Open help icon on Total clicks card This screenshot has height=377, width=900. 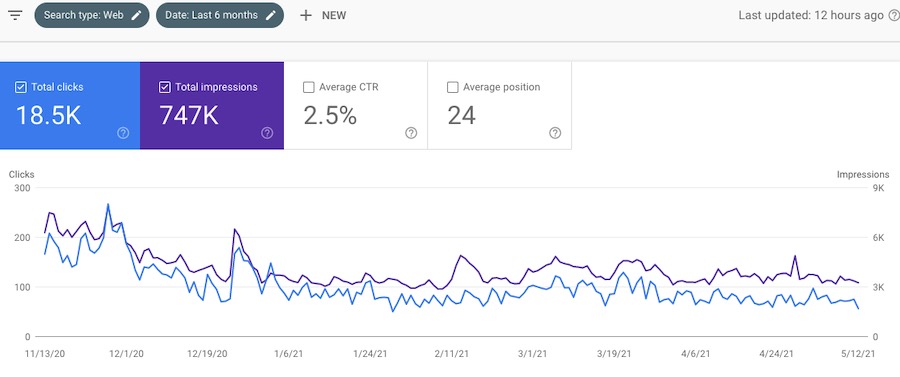123,133
